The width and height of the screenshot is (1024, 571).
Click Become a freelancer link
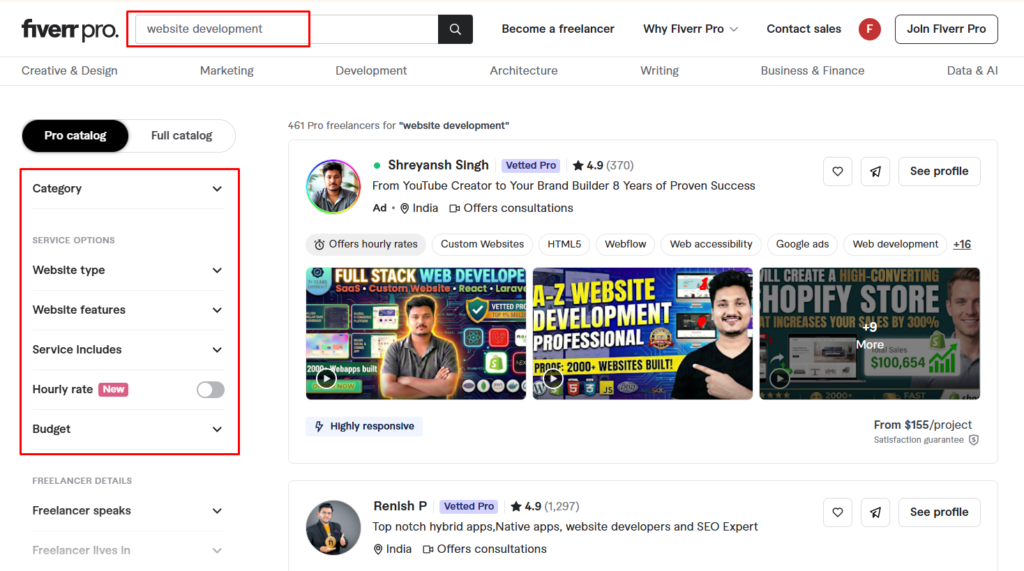tap(558, 29)
